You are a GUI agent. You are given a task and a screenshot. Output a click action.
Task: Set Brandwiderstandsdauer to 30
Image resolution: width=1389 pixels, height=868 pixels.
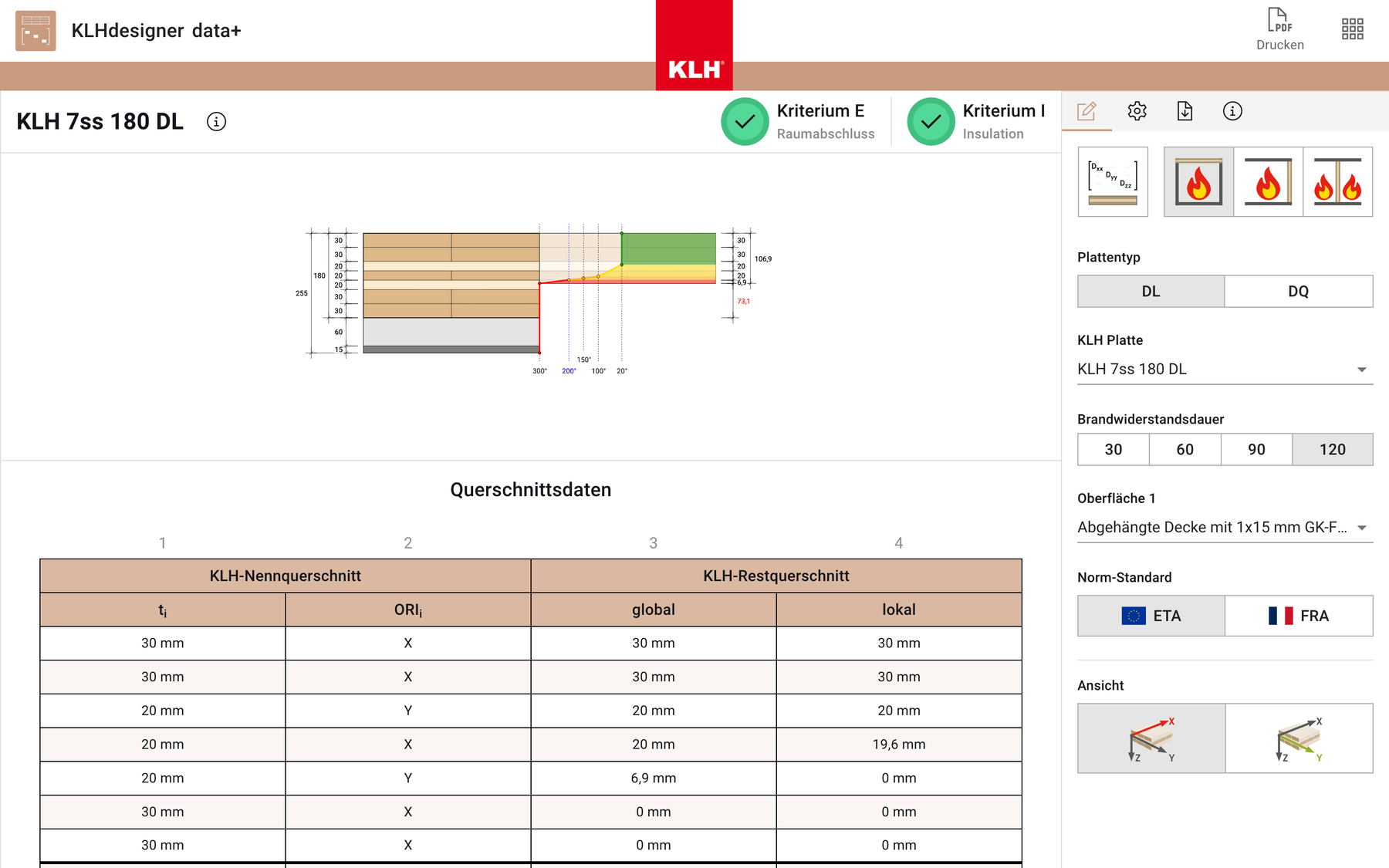pos(1114,450)
